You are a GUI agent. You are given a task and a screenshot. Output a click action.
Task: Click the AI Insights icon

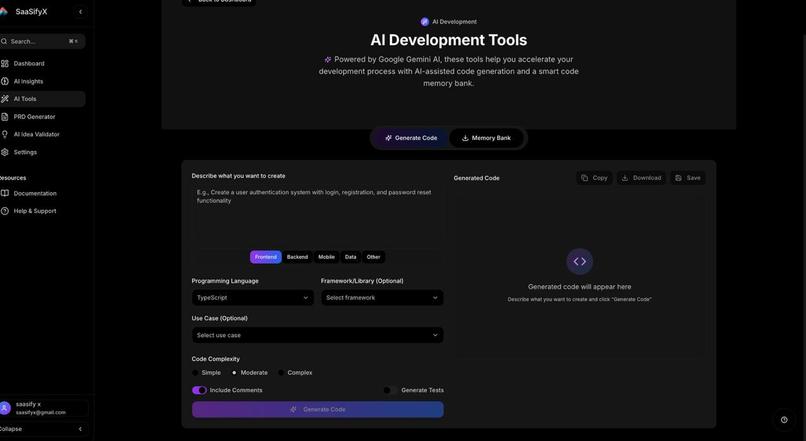point(5,81)
